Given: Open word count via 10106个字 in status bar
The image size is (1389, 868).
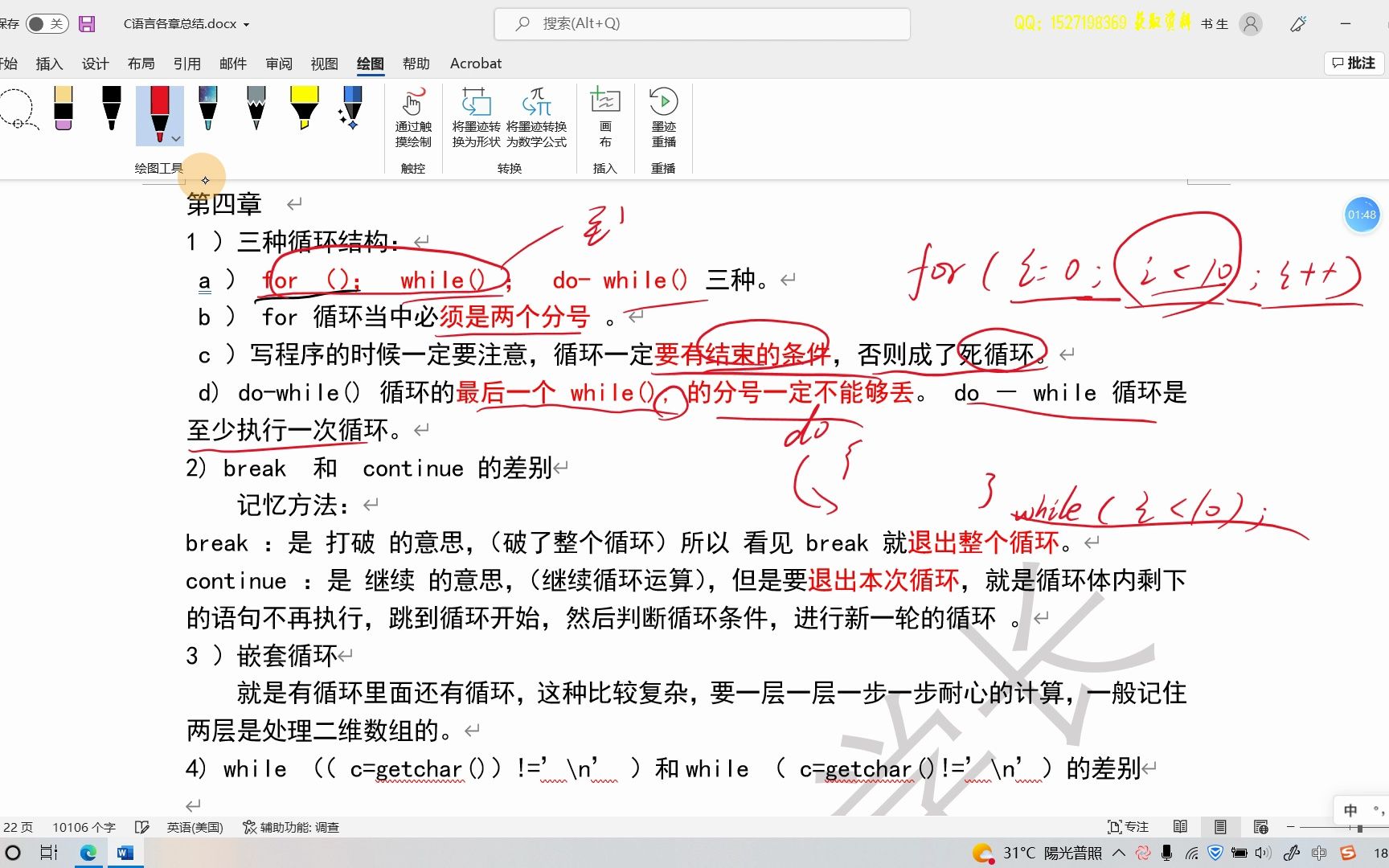Looking at the screenshot, I should 84,826.
